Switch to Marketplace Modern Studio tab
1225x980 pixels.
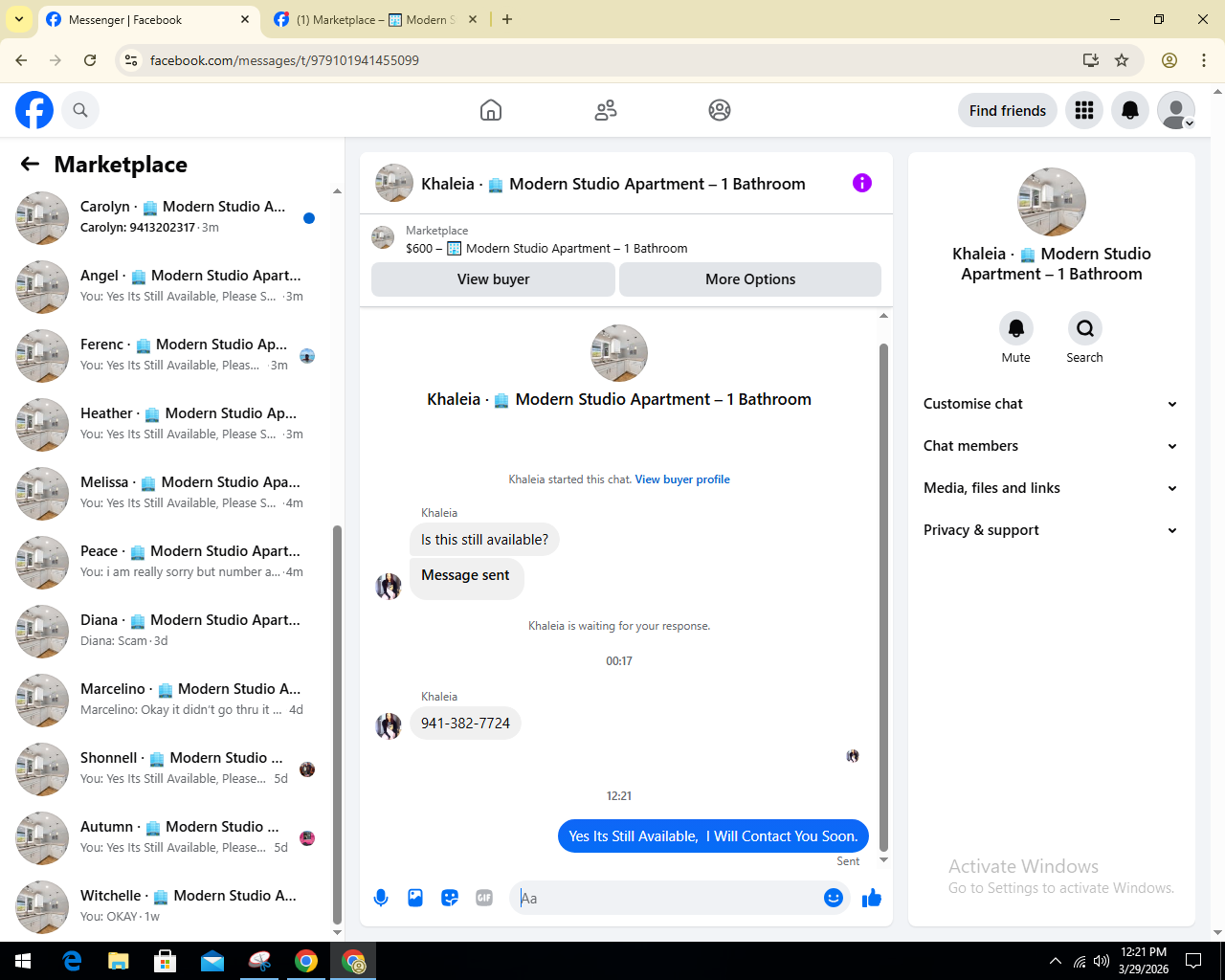375,19
